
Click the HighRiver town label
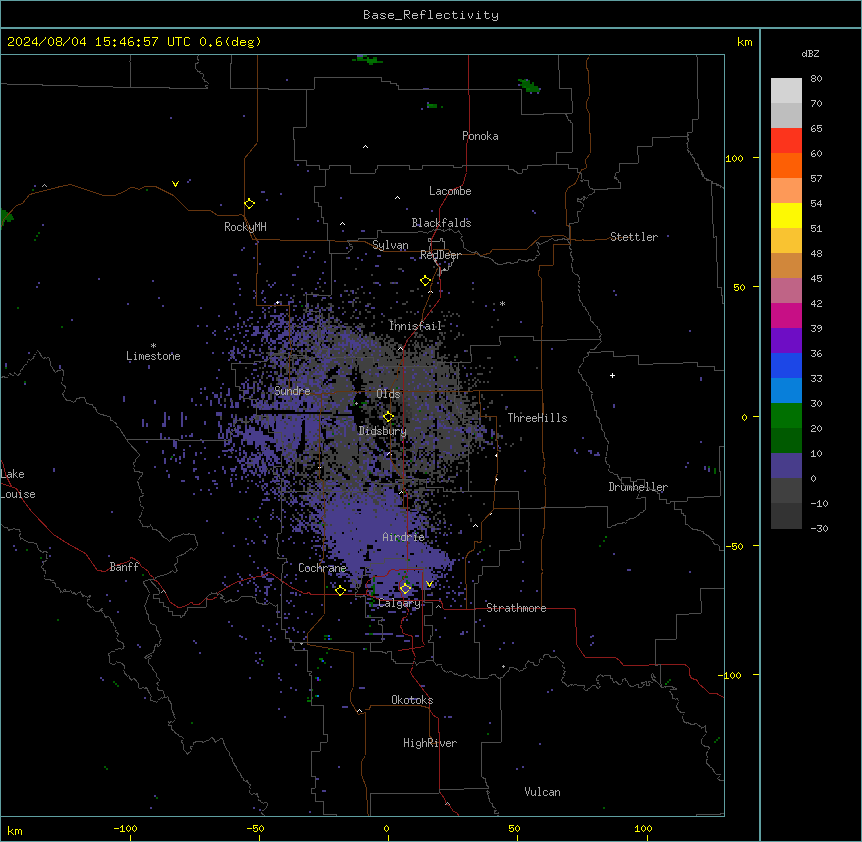[x=430, y=743]
